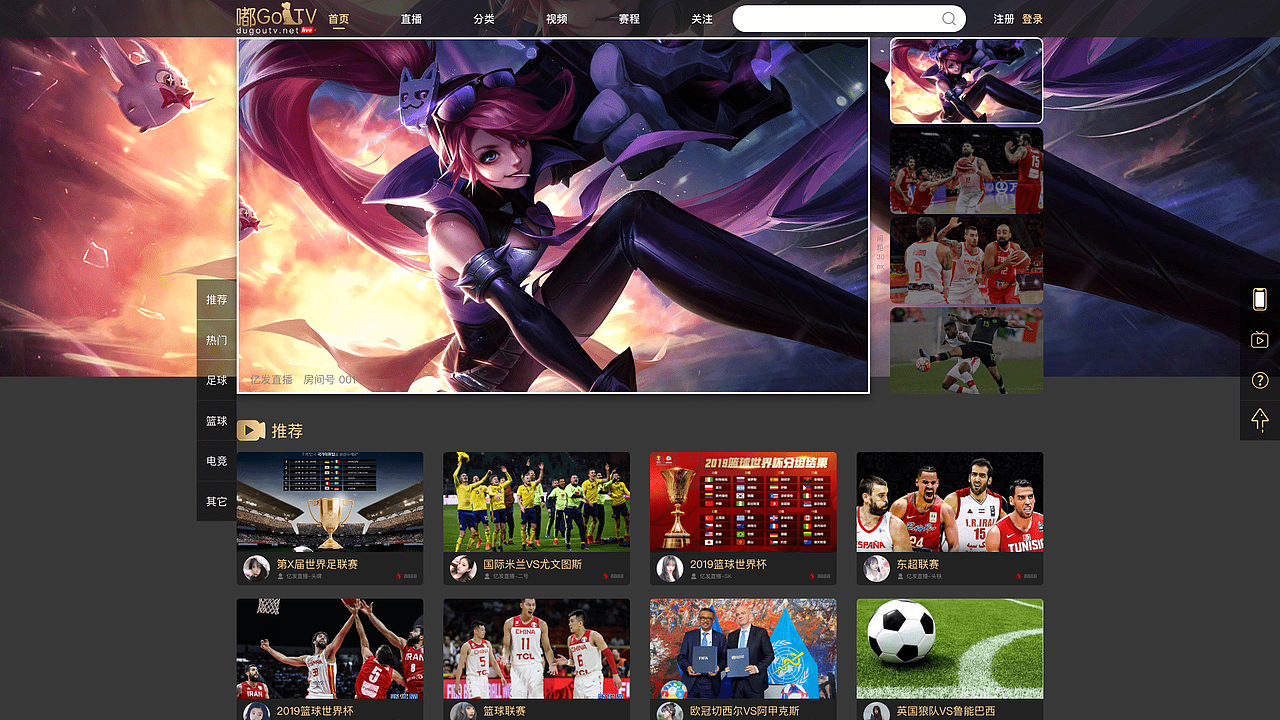Open the yellow team thumbnail for 国际米兰VS尤文图斯

tap(537, 501)
